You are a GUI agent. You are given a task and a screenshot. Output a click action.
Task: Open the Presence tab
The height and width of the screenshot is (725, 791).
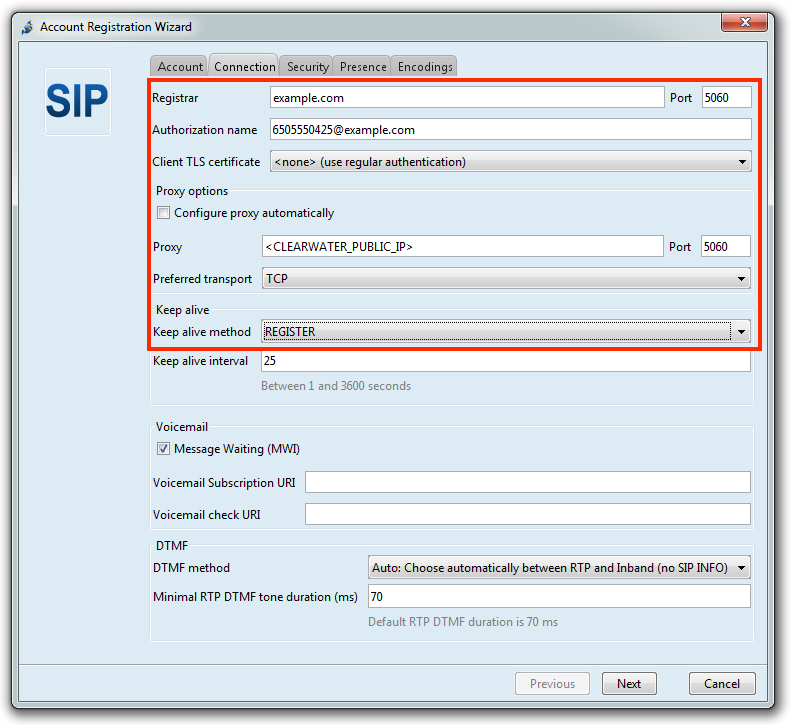point(363,66)
